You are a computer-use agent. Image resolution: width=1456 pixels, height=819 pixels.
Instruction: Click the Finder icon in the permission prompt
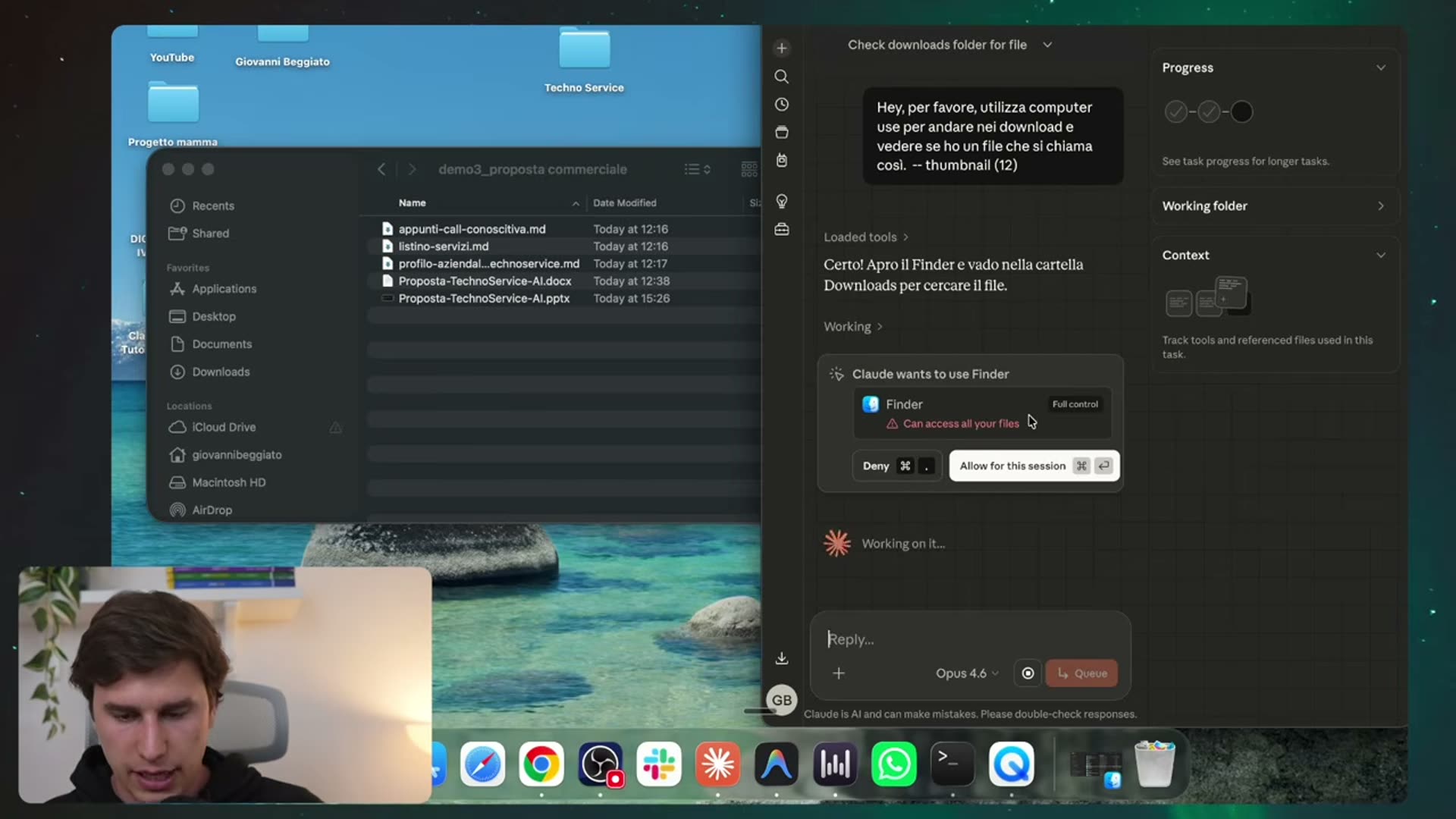pos(871,404)
